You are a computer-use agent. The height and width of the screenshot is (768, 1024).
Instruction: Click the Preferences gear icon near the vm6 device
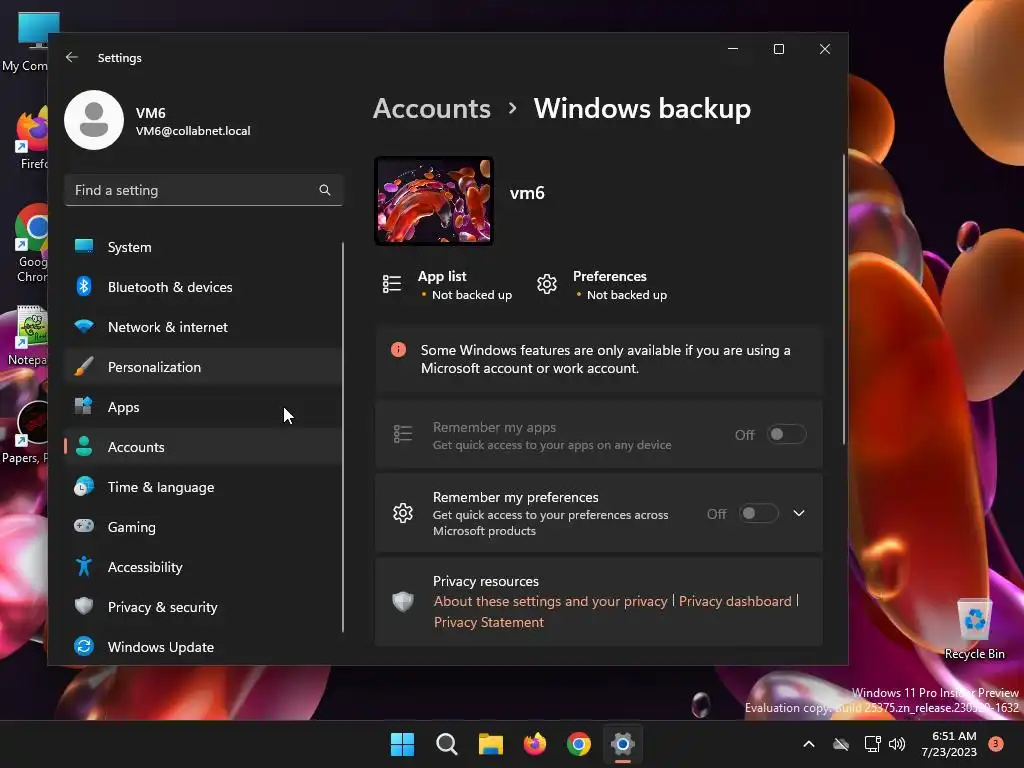pos(547,284)
